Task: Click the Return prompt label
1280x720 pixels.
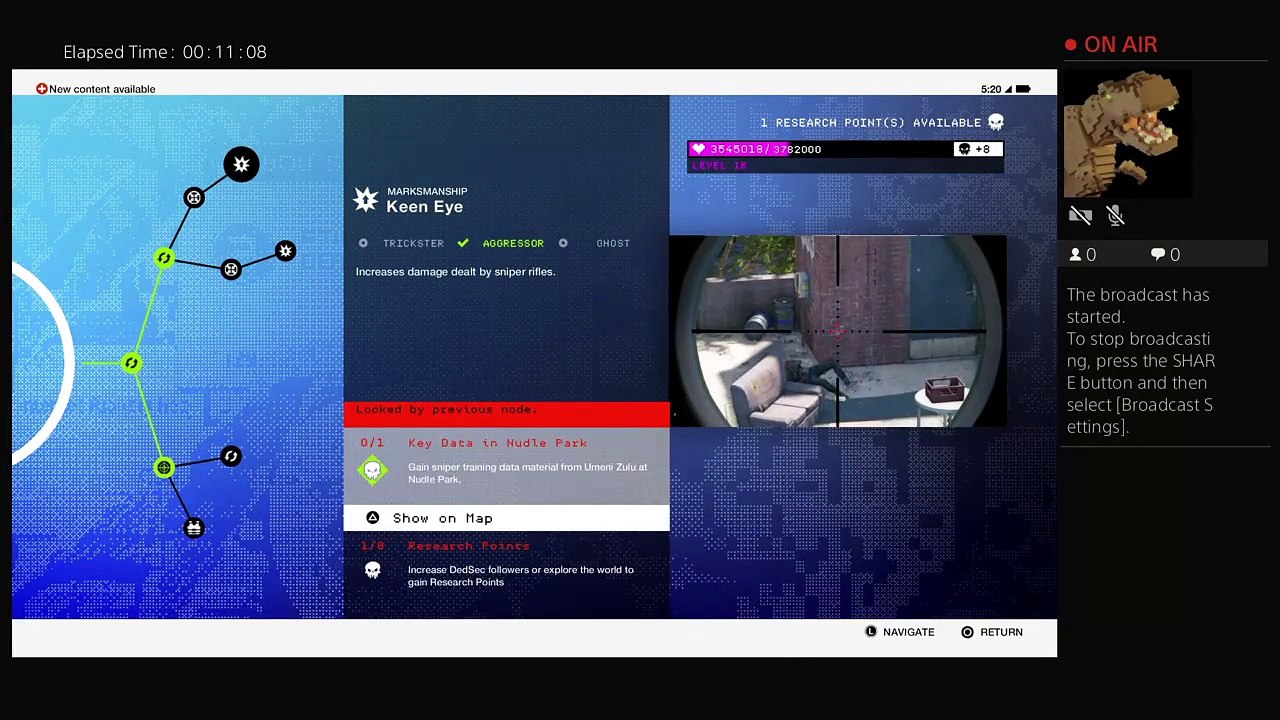Action: 1001,632
